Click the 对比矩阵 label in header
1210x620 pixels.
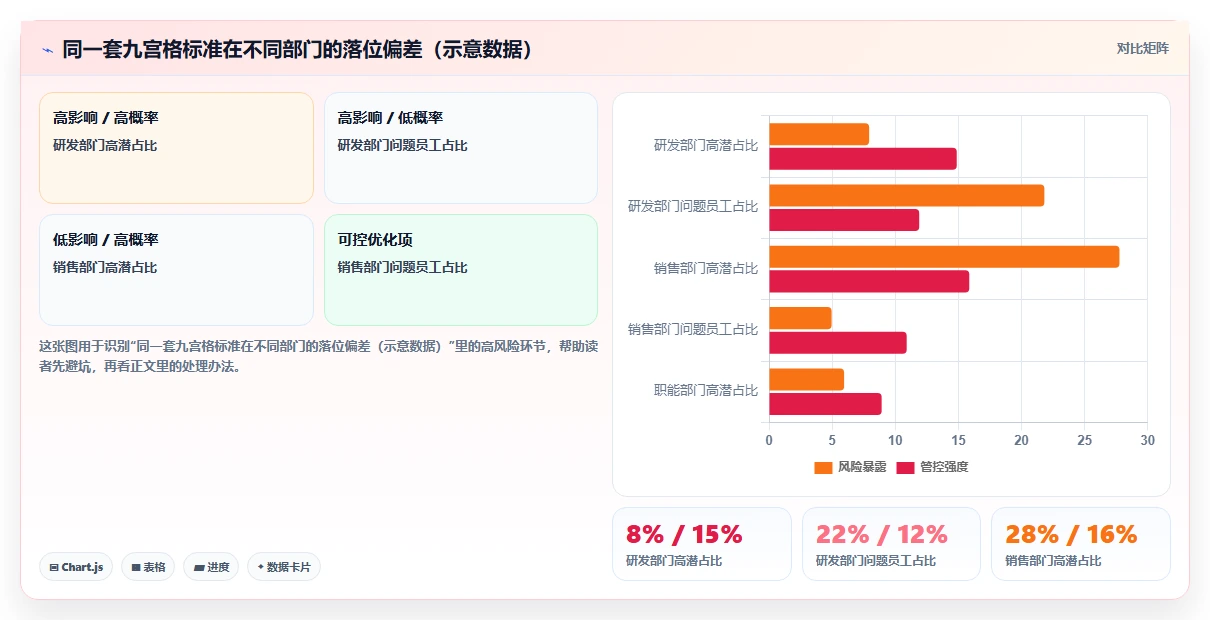click(1143, 48)
